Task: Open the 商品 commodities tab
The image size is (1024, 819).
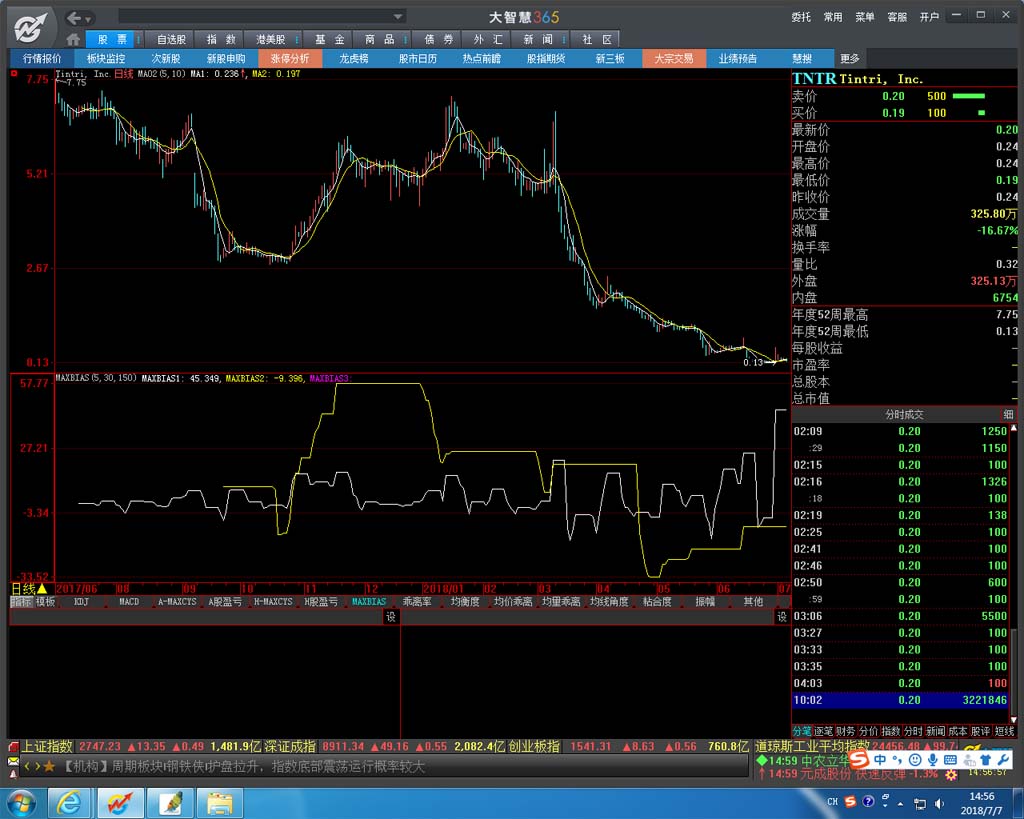Action: 379,40
